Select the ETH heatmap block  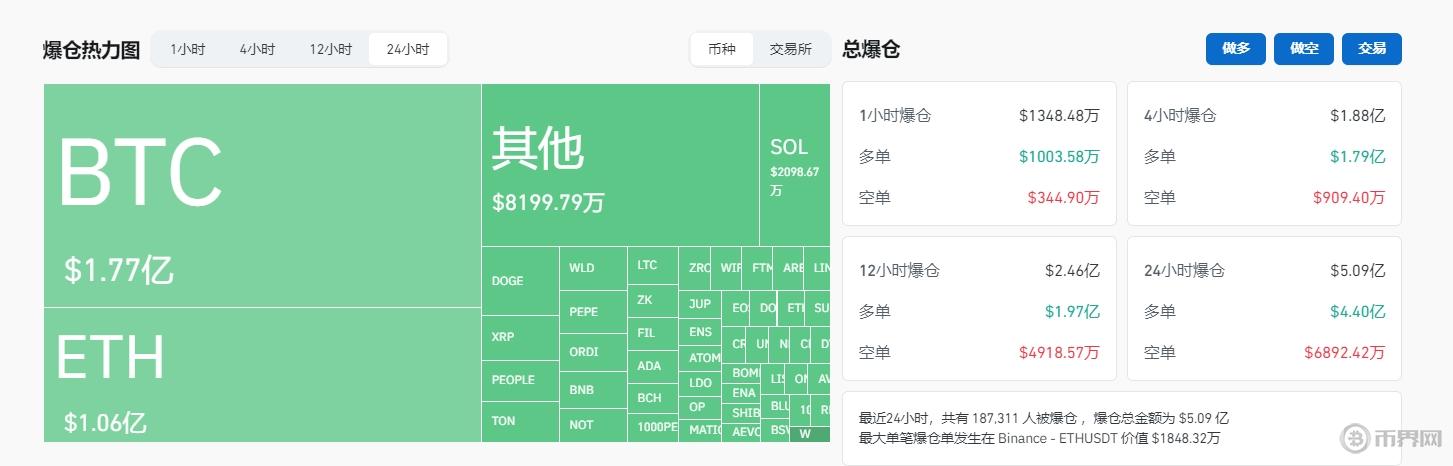[x=262, y=375]
